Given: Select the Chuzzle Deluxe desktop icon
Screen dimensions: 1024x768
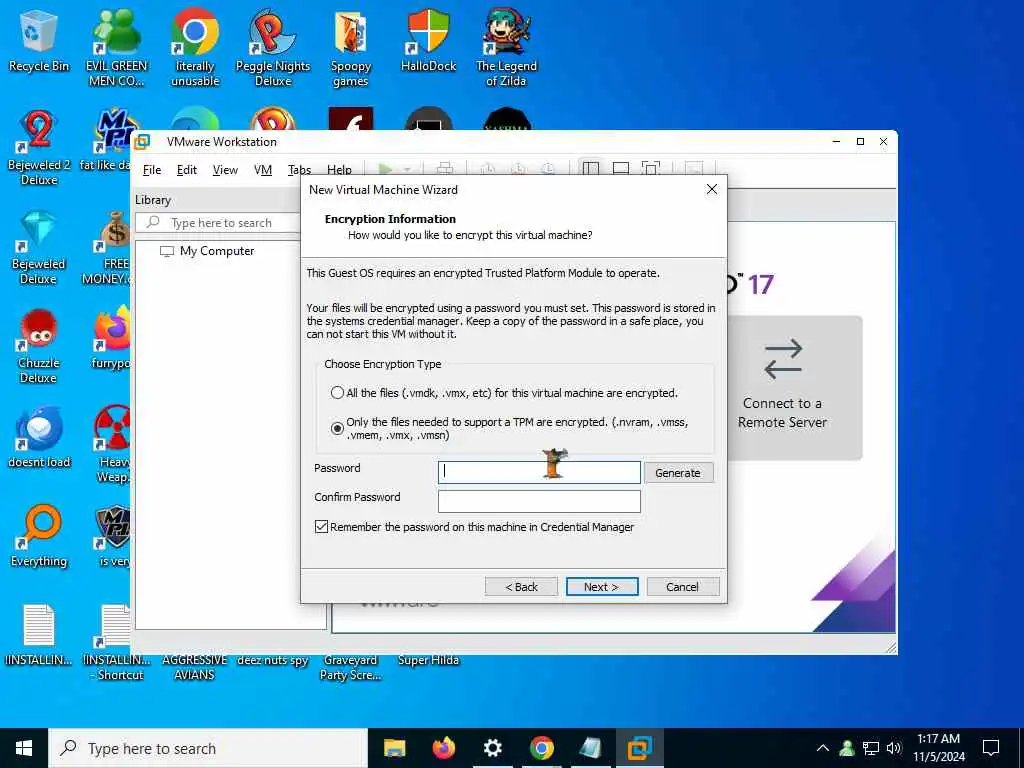Looking at the screenshot, I should pyautogui.click(x=39, y=346).
